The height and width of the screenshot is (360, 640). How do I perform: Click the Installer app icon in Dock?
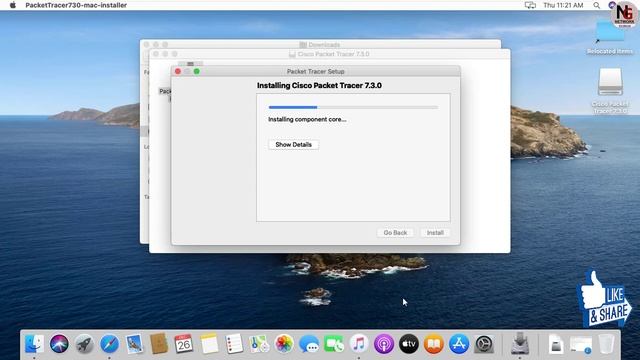click(520, 343)
